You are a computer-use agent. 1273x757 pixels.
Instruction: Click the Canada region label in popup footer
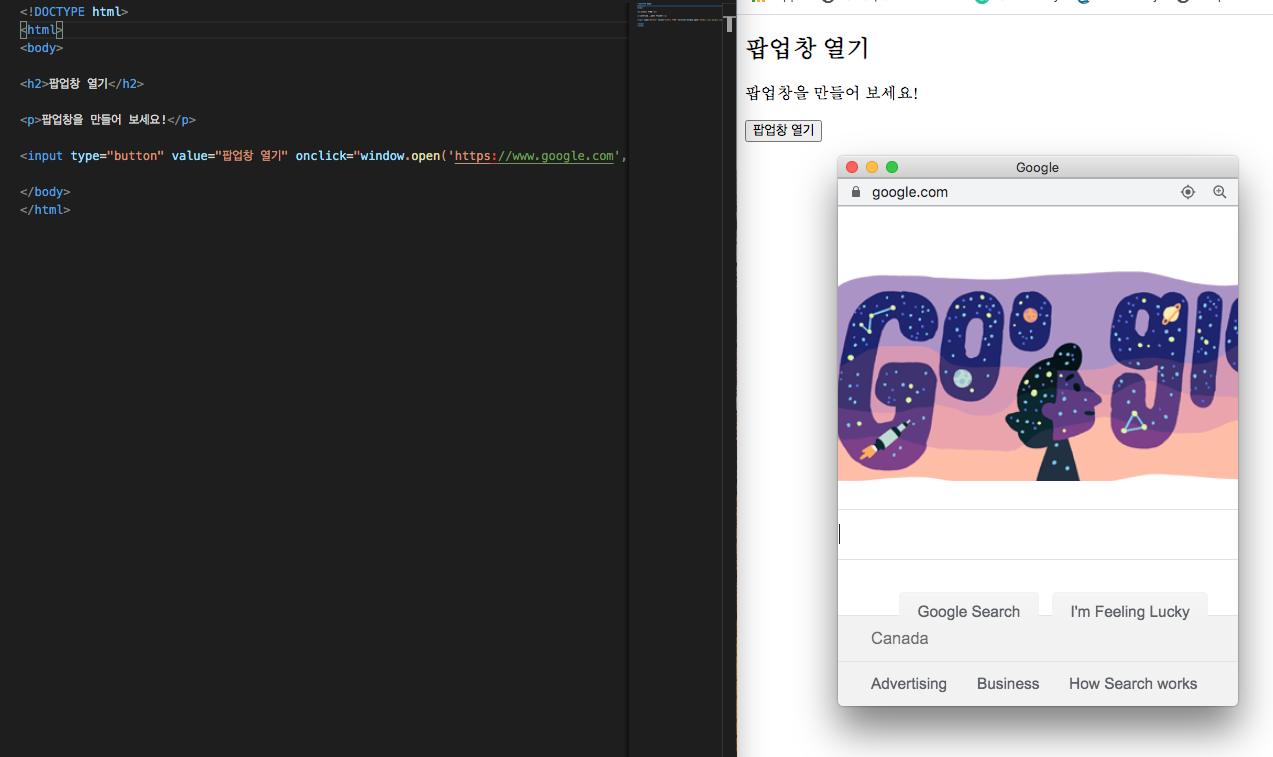coord(900,638)
